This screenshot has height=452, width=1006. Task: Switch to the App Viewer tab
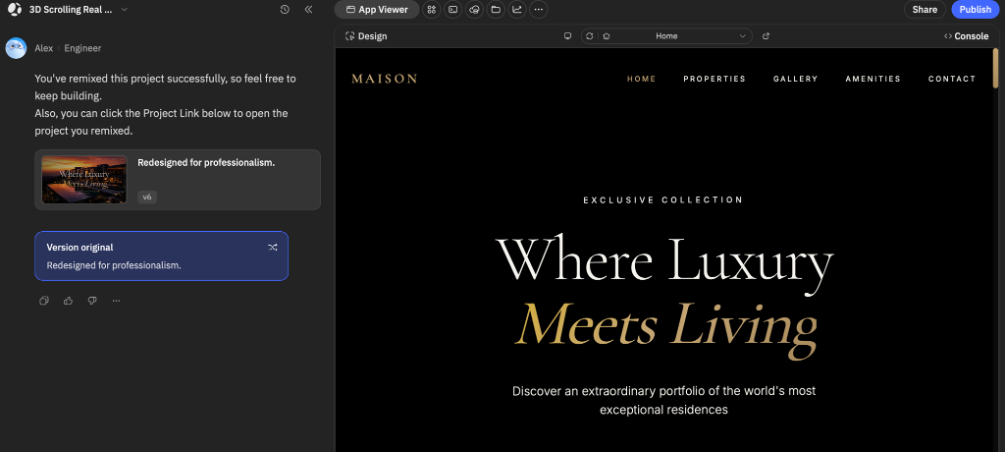click(377, 10)
